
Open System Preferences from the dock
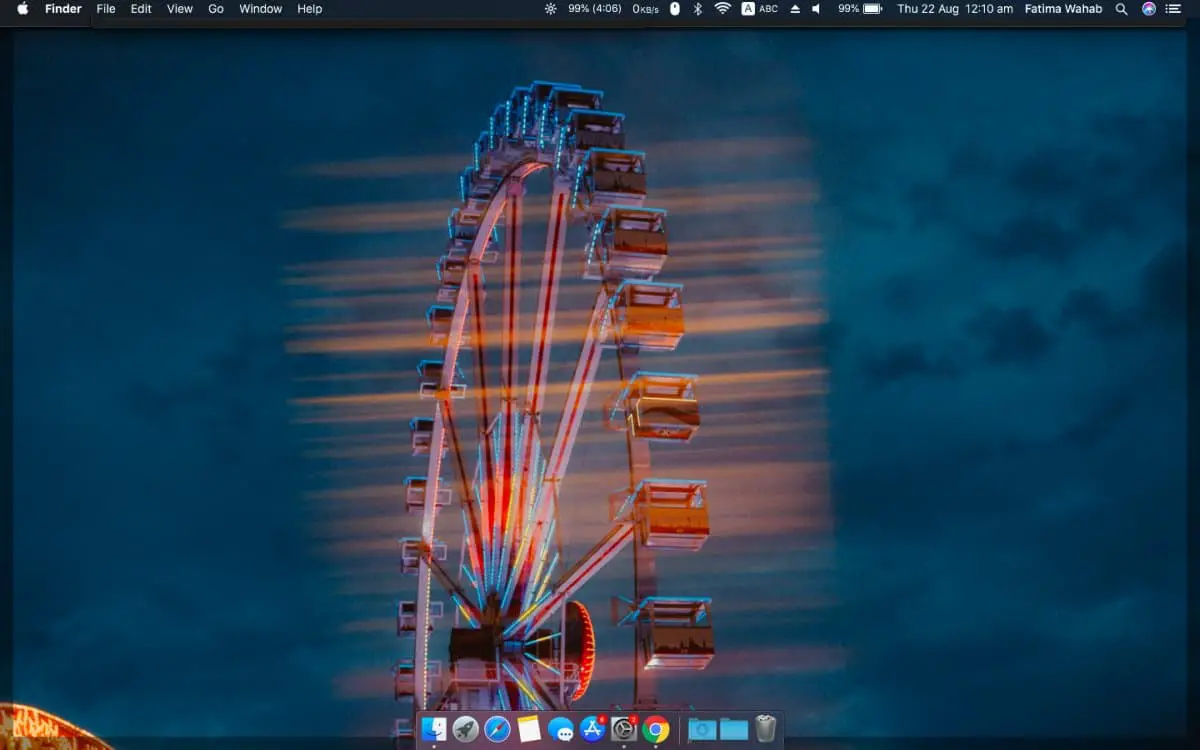point(624,729)
